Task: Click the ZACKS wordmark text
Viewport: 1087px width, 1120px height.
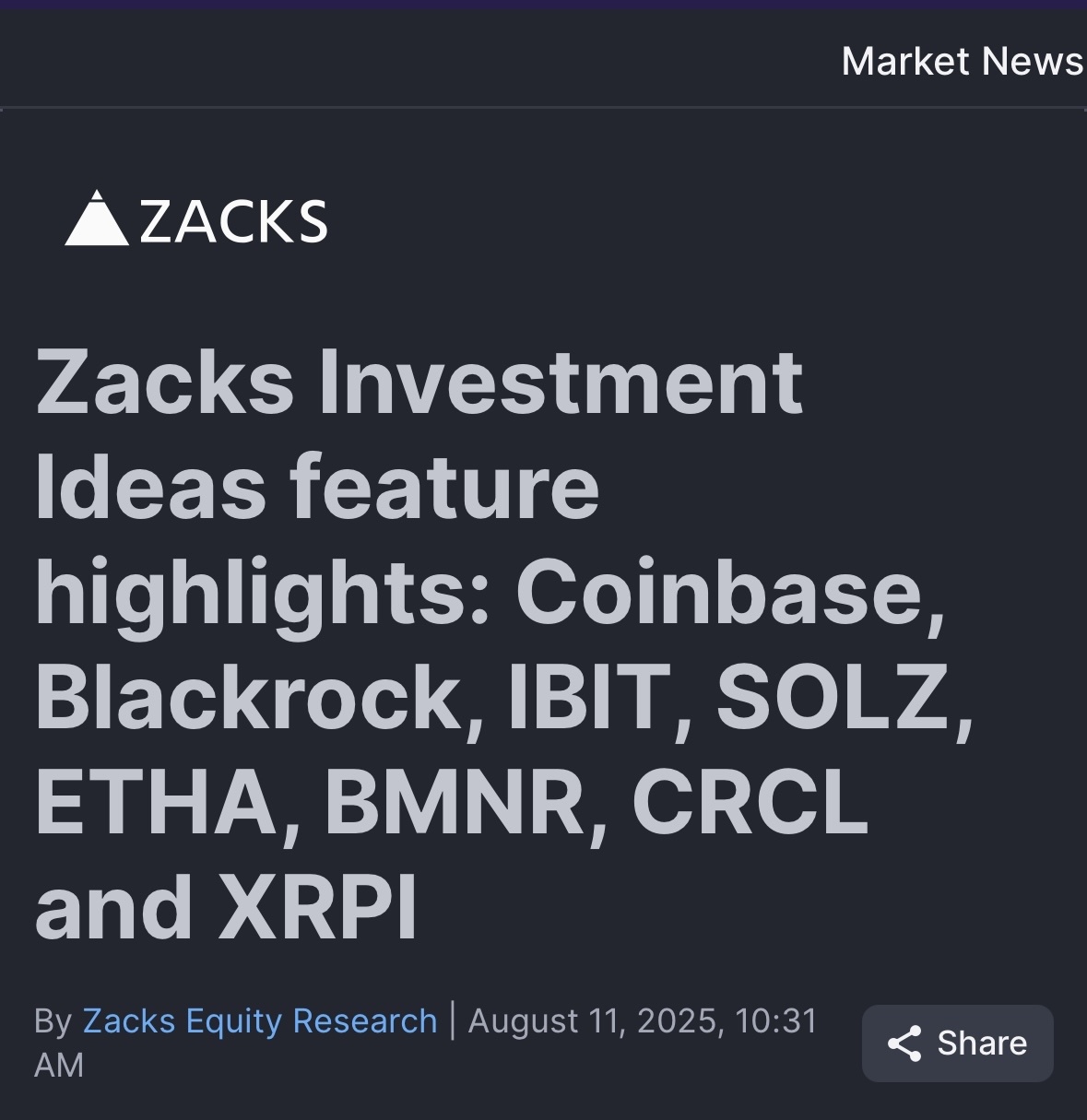Action: coord(233,221)
